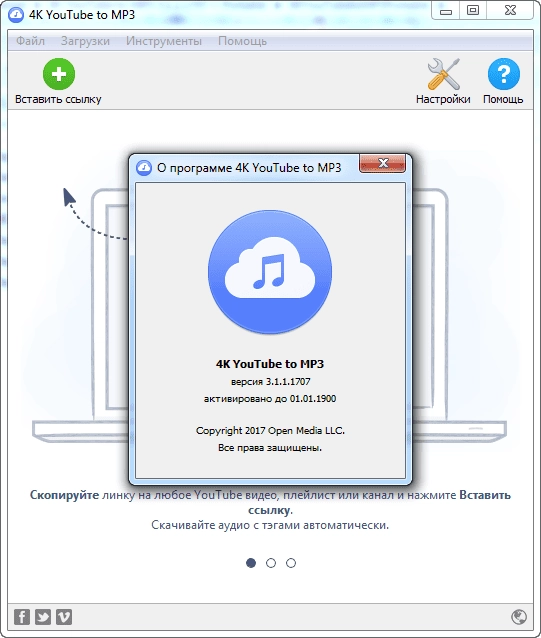Screen dimensions: 541x638
Task: Open the Помощь menu in menu bar
Action: [x=242, y=41]
